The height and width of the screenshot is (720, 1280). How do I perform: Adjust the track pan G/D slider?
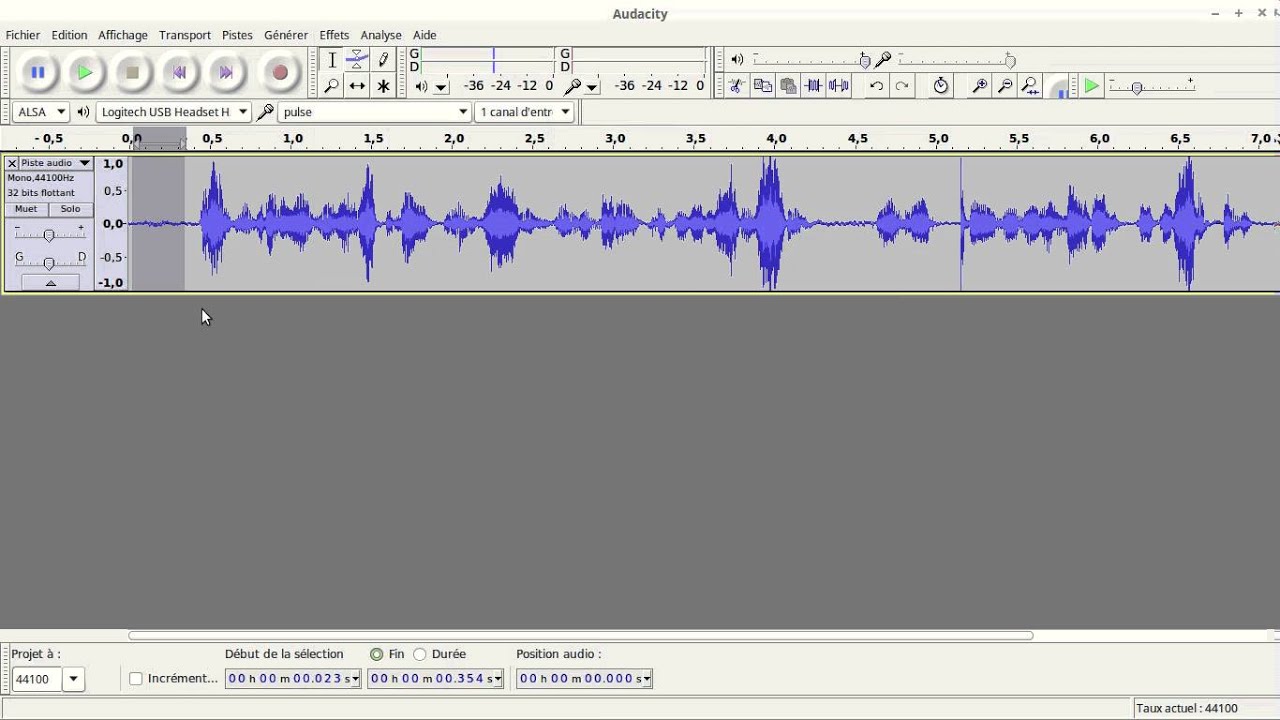[x=49, y=262]
